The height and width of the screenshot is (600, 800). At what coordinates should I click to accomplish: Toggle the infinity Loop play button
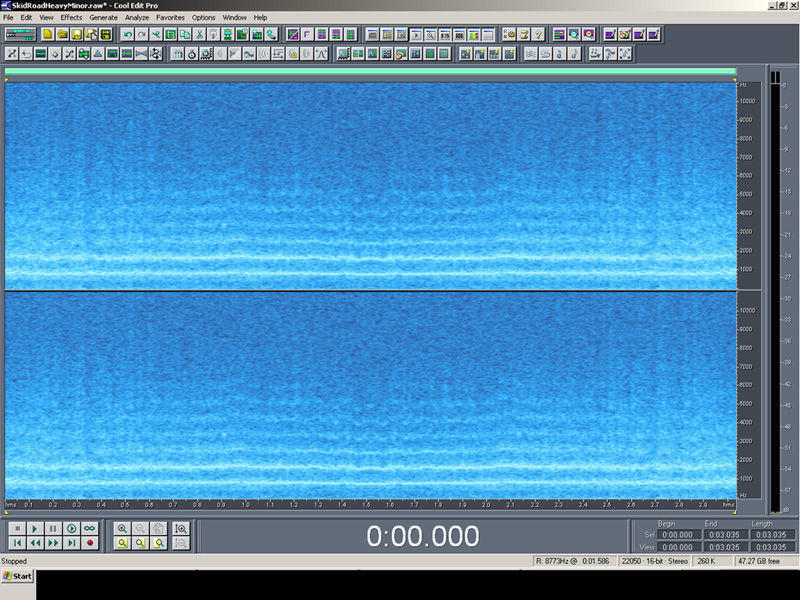click(x=90, y=529)
